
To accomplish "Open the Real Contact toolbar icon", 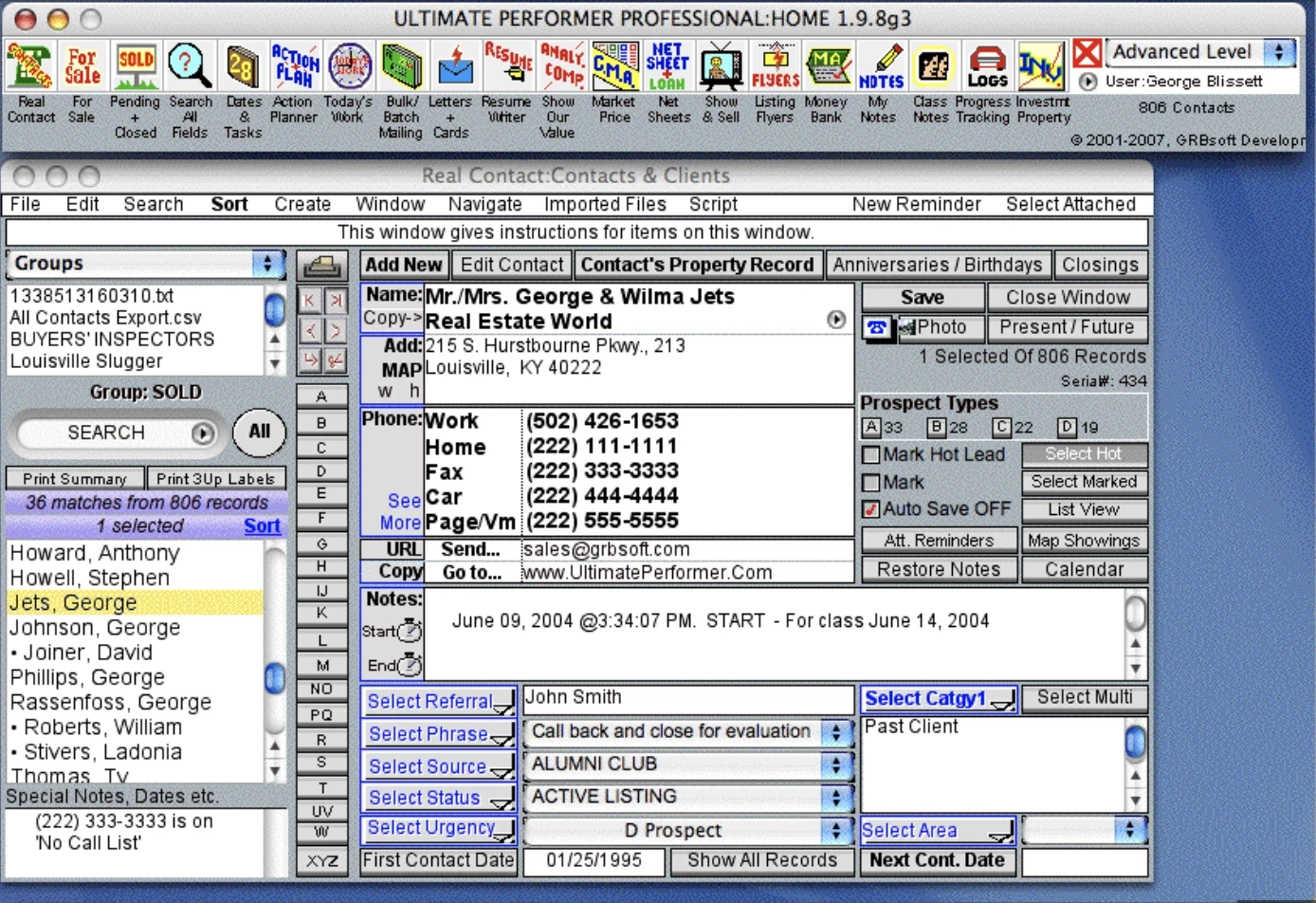I will click(x=29, y=66).
